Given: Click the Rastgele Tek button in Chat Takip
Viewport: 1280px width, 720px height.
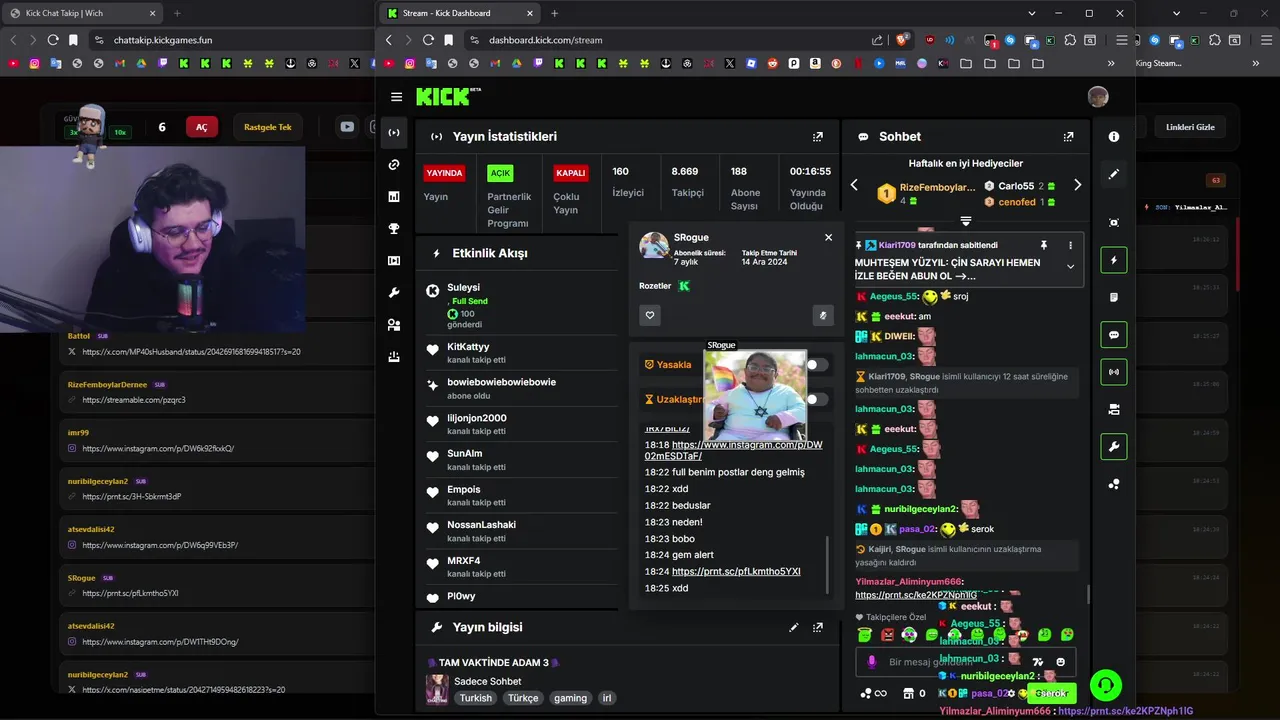Looking at the screenshot, I should (x=268, y=127).
